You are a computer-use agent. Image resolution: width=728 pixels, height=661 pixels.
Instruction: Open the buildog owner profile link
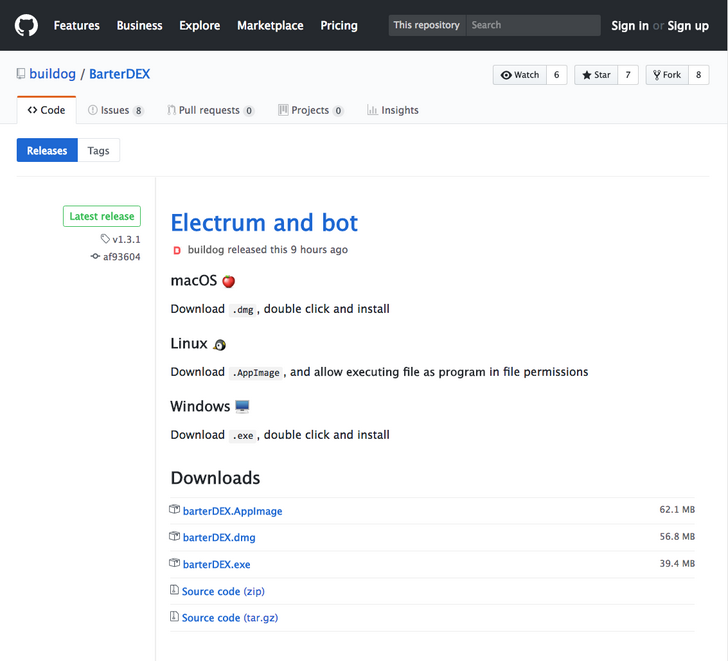pyautogui.click(x=52, y=74)
